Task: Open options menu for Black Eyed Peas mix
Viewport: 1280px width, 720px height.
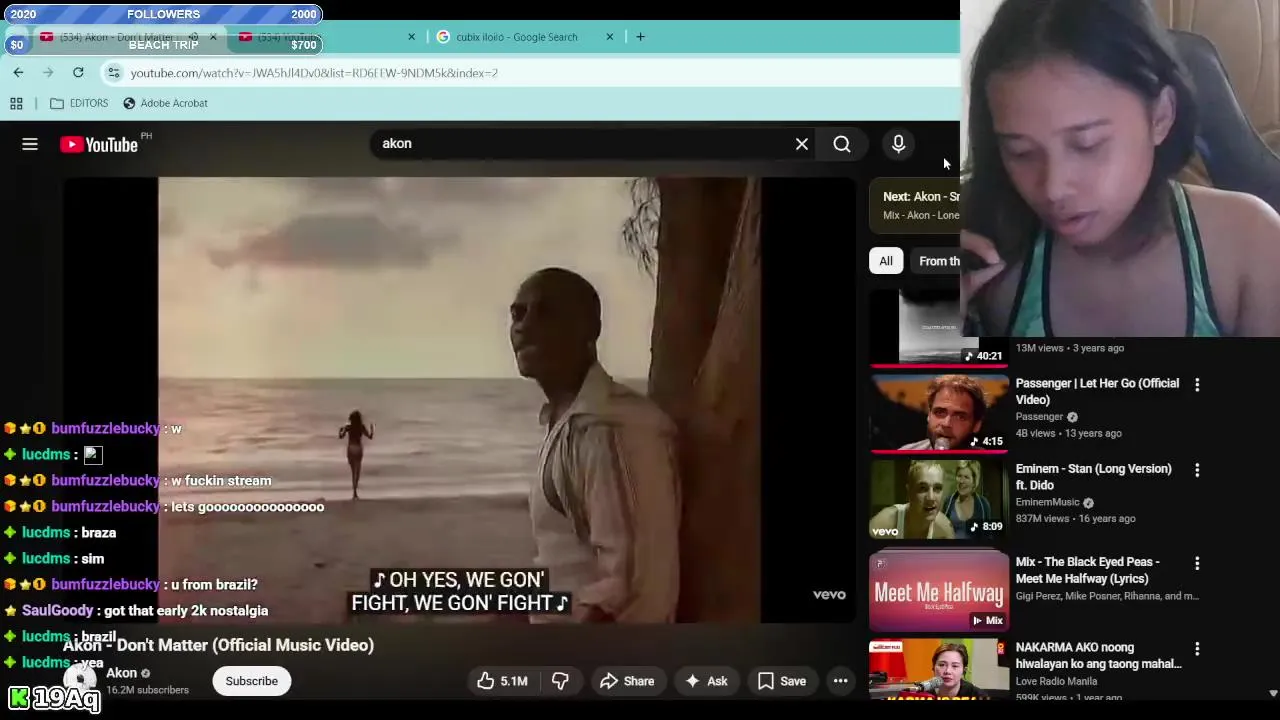Action: [1197, 563]
